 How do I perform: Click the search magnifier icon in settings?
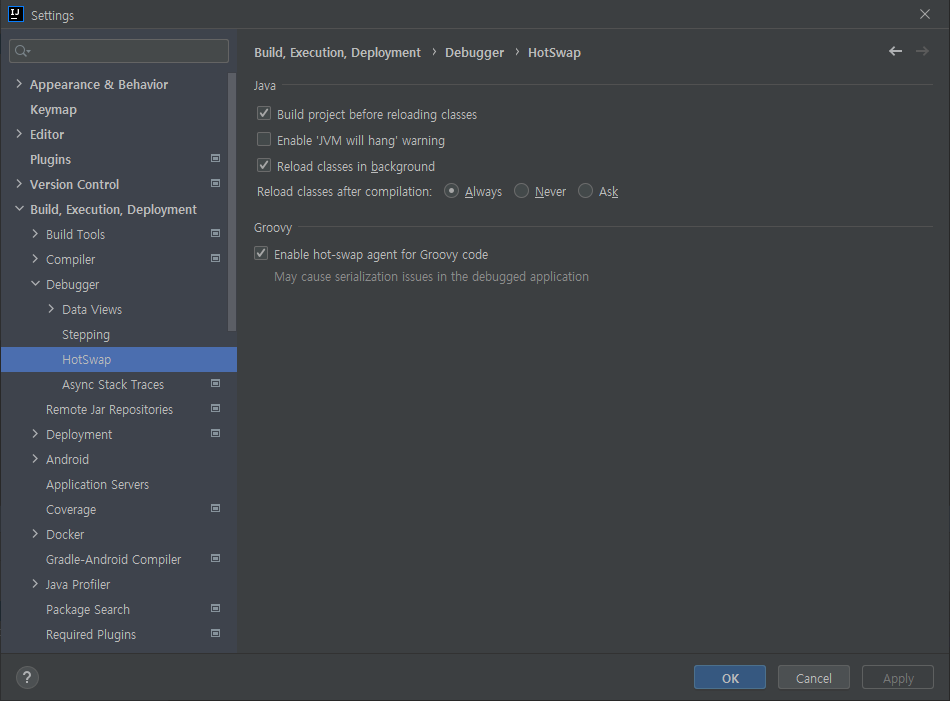[x=22, y=51]
